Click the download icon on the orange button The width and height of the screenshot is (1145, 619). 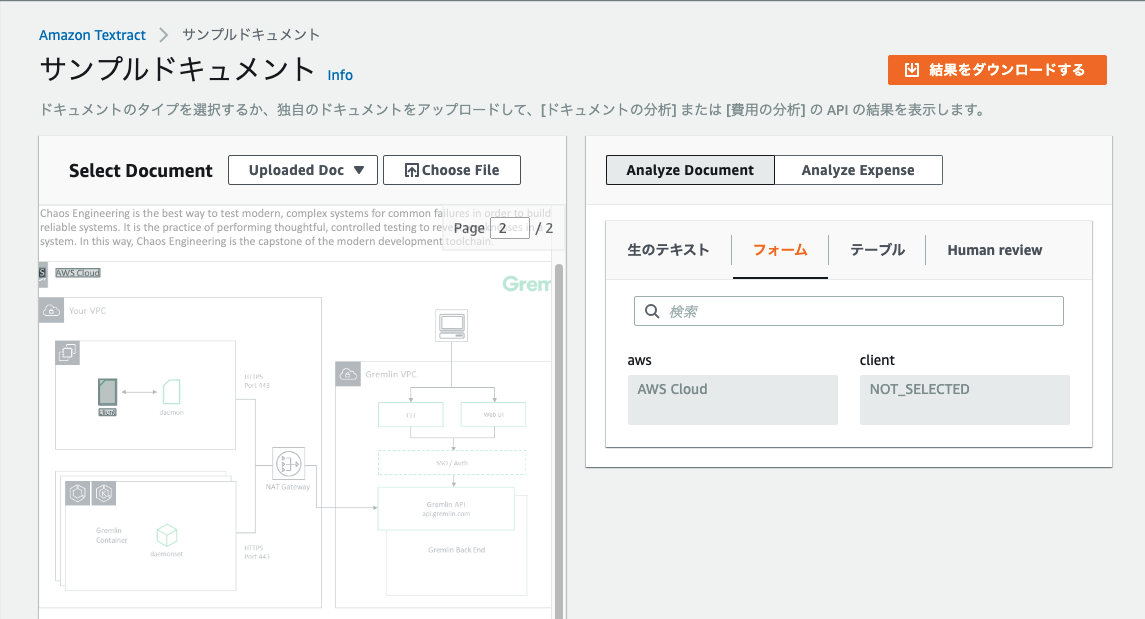tap(912, 70)
